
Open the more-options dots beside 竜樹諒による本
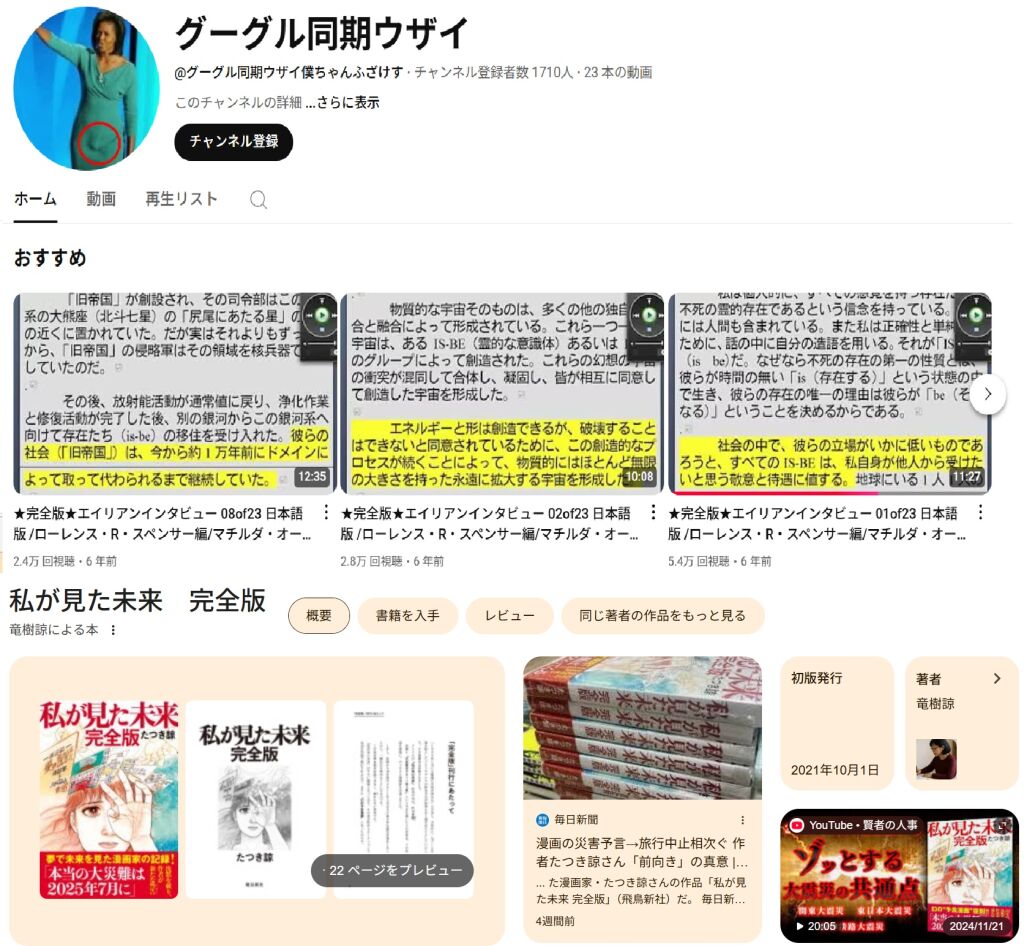(113, 630)
